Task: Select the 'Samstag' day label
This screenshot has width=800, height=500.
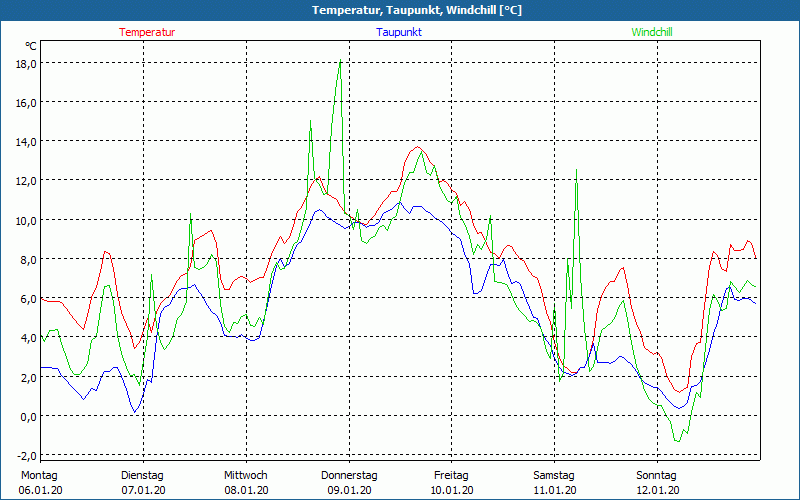Action: [554, 475]
